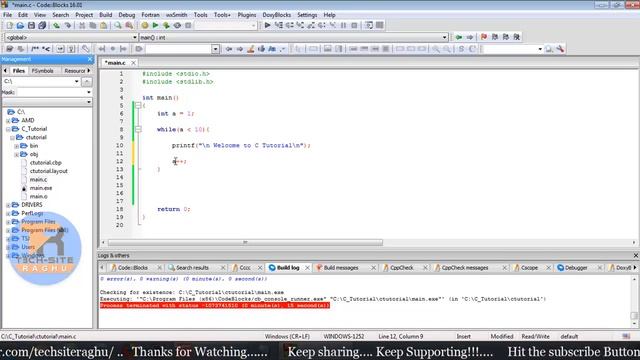Open the Build menu
Viewport: 640px width, 360px height.
105,15
